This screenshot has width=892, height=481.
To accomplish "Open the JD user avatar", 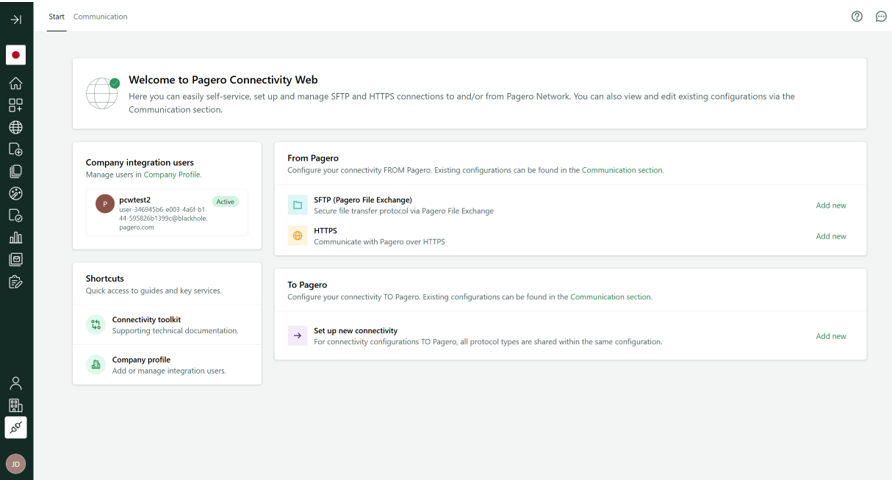I will [16, 464].
